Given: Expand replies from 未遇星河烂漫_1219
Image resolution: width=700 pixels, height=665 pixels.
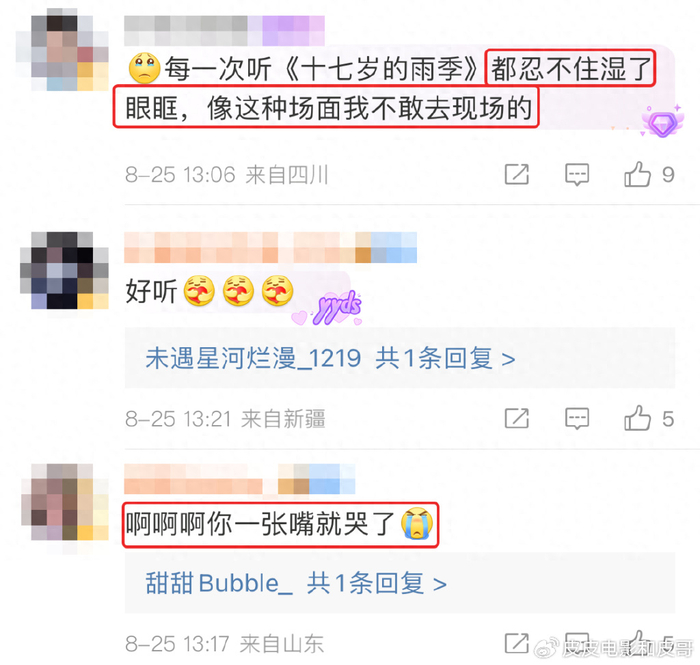Looking at the screenshot, I should click(445, 358).
